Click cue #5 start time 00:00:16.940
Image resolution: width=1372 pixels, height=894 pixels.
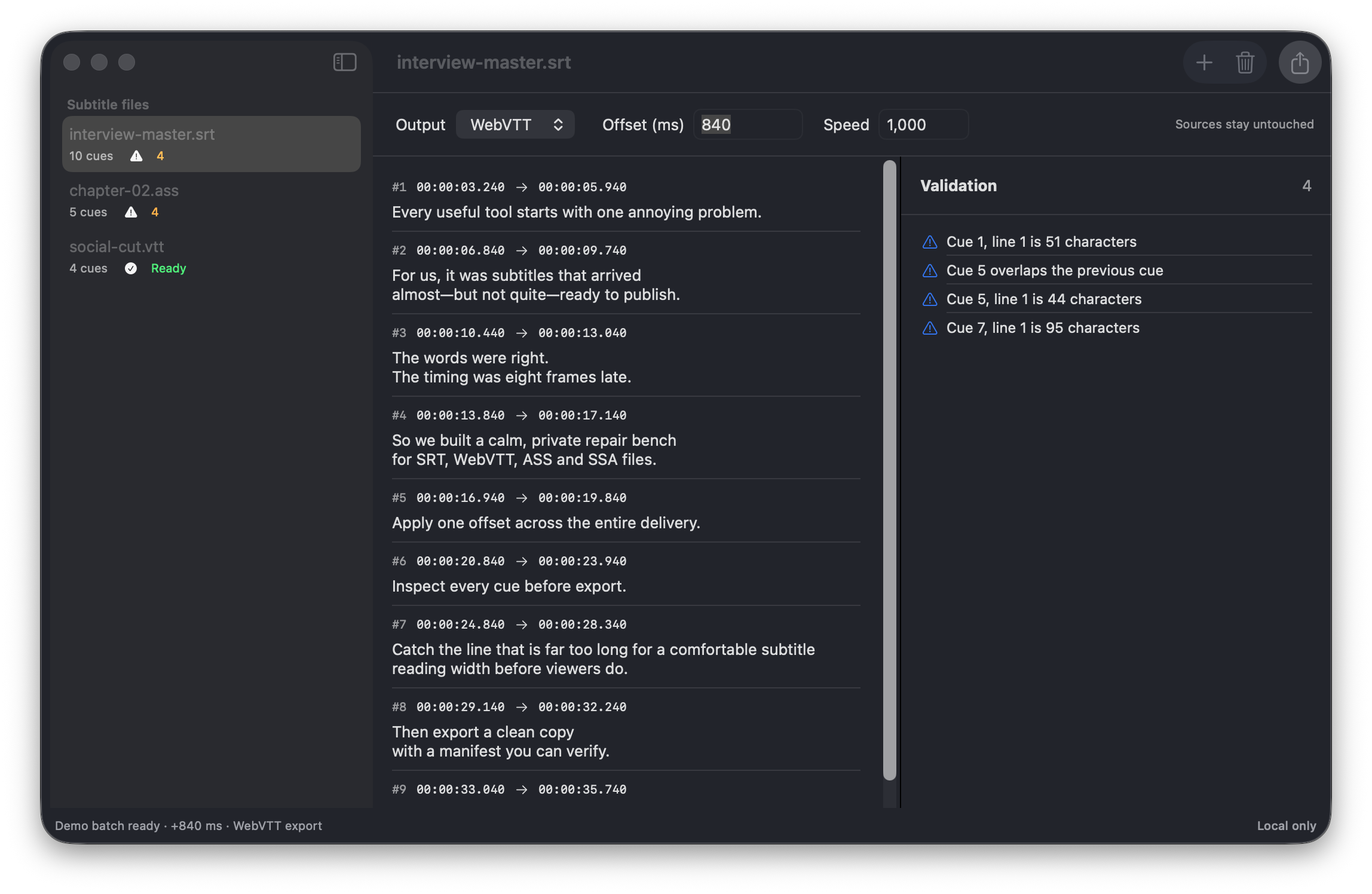(x=461, y=498)
